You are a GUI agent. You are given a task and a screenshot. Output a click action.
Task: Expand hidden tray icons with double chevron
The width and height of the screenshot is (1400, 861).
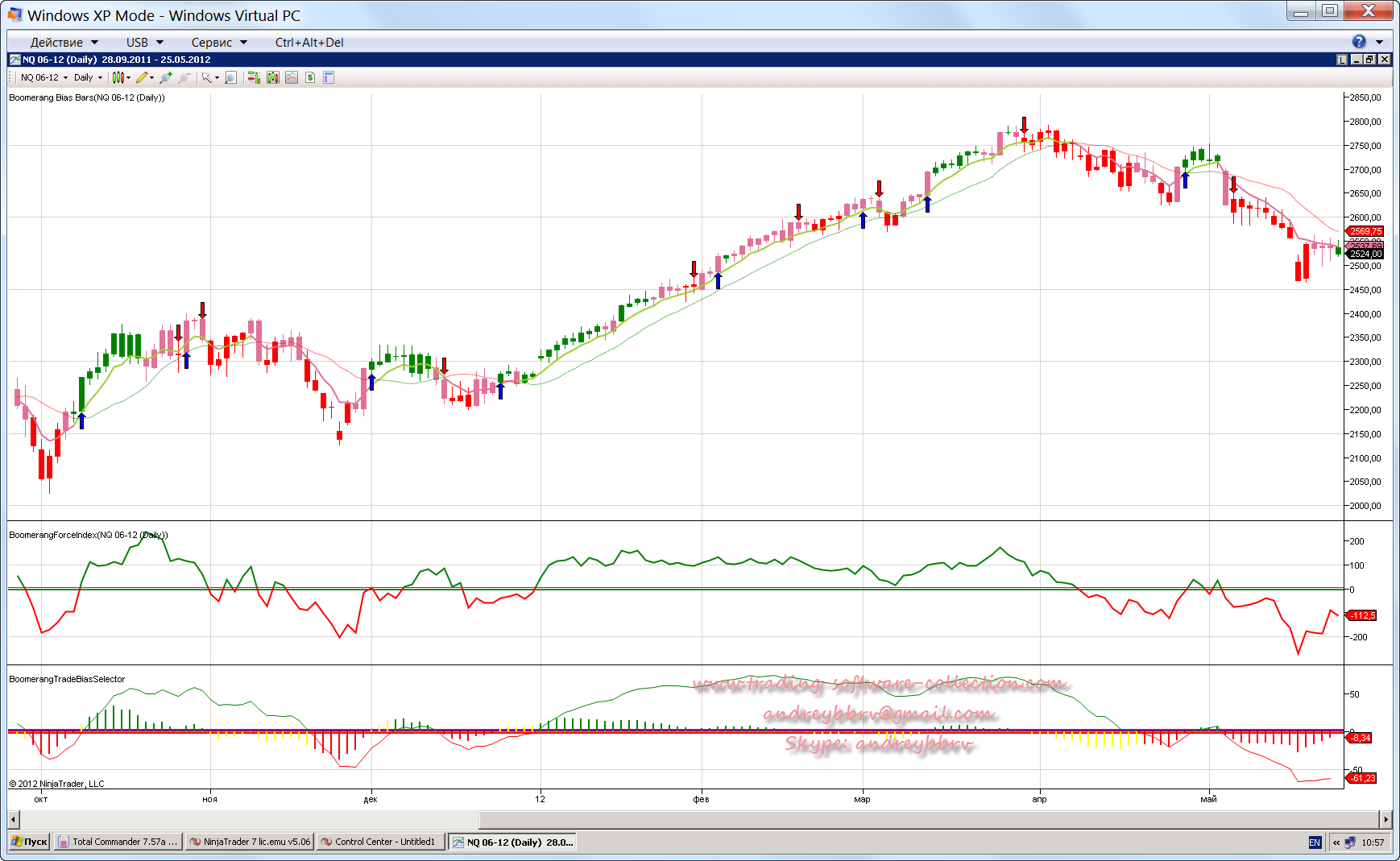pyautogui.click(x=1336, y=842)
